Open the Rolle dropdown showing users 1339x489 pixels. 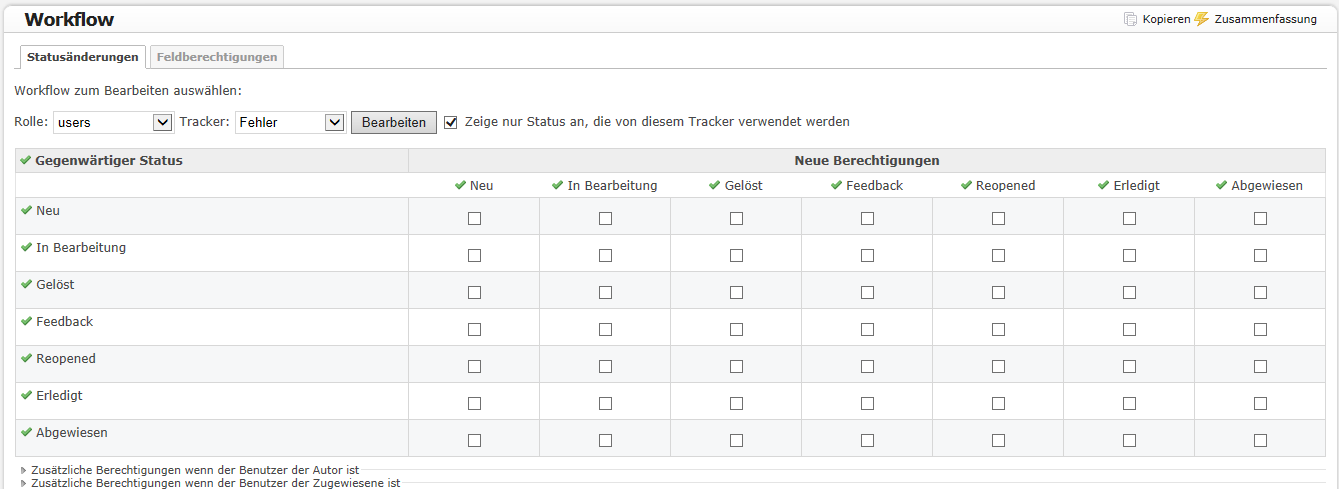click(x=114, y=122)
